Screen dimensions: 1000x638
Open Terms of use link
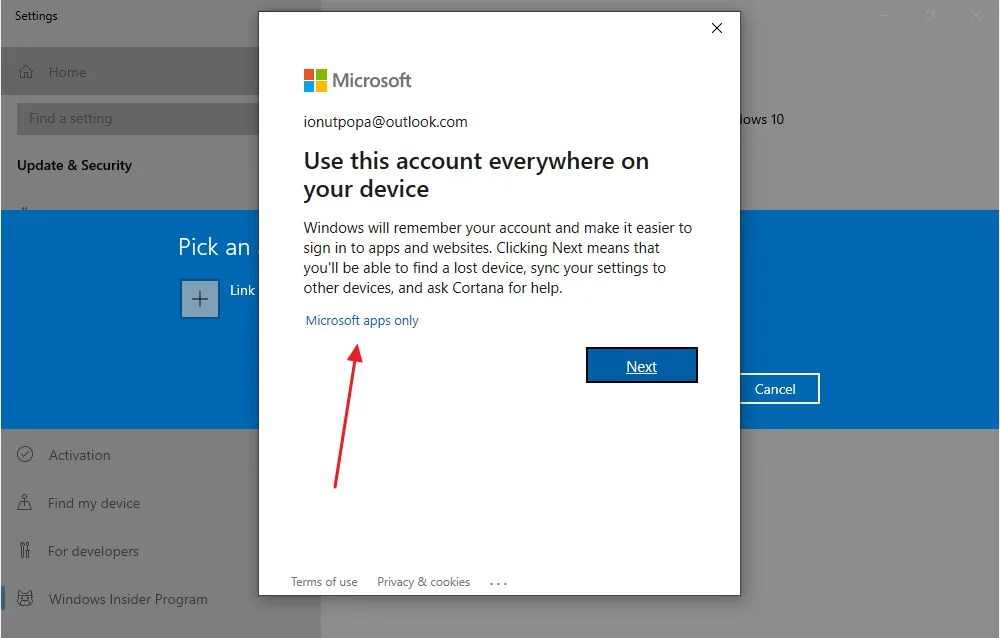(324, 582)
